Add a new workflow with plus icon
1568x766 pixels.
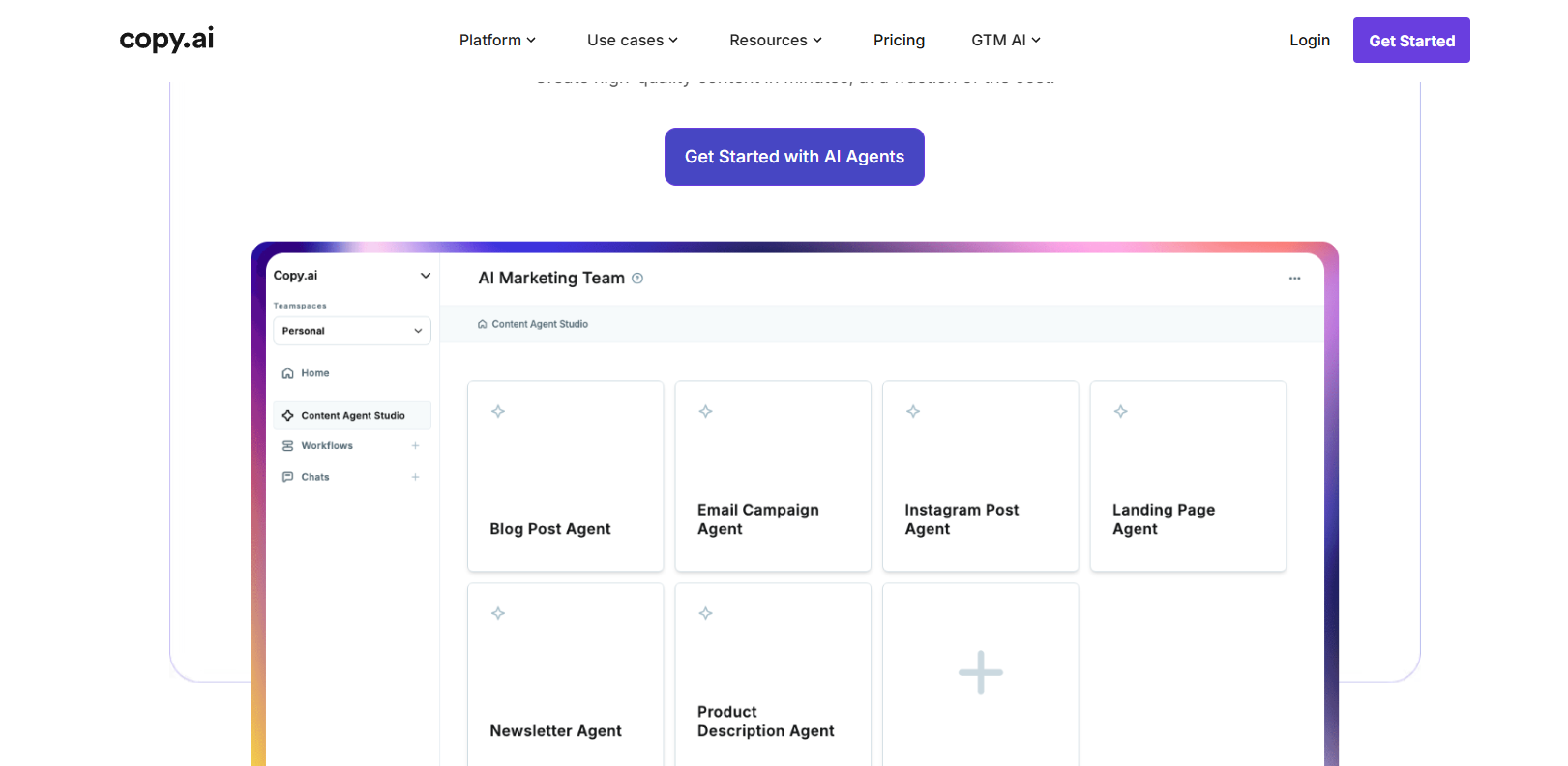415,446
